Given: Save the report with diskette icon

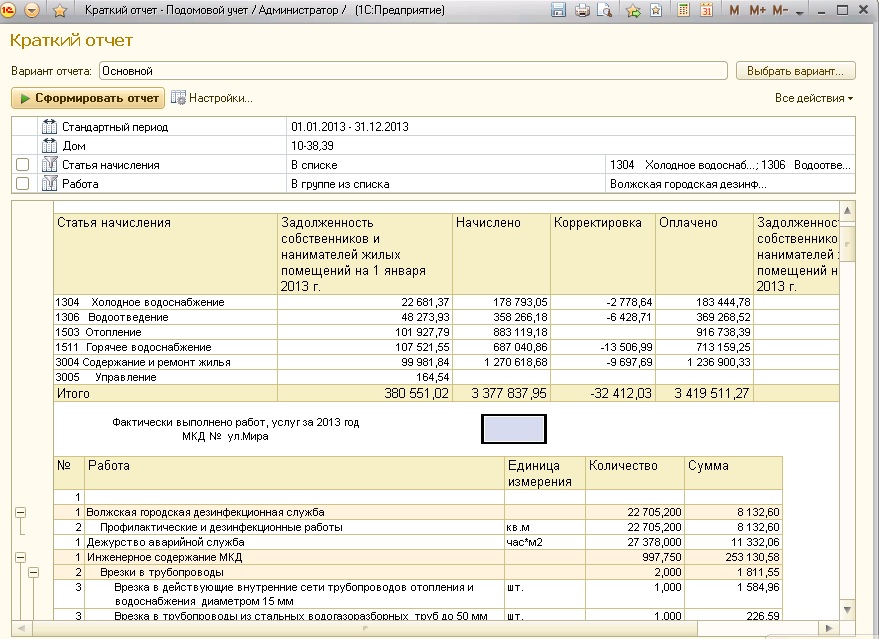Looking at the screenshot, I should (558, 10).
